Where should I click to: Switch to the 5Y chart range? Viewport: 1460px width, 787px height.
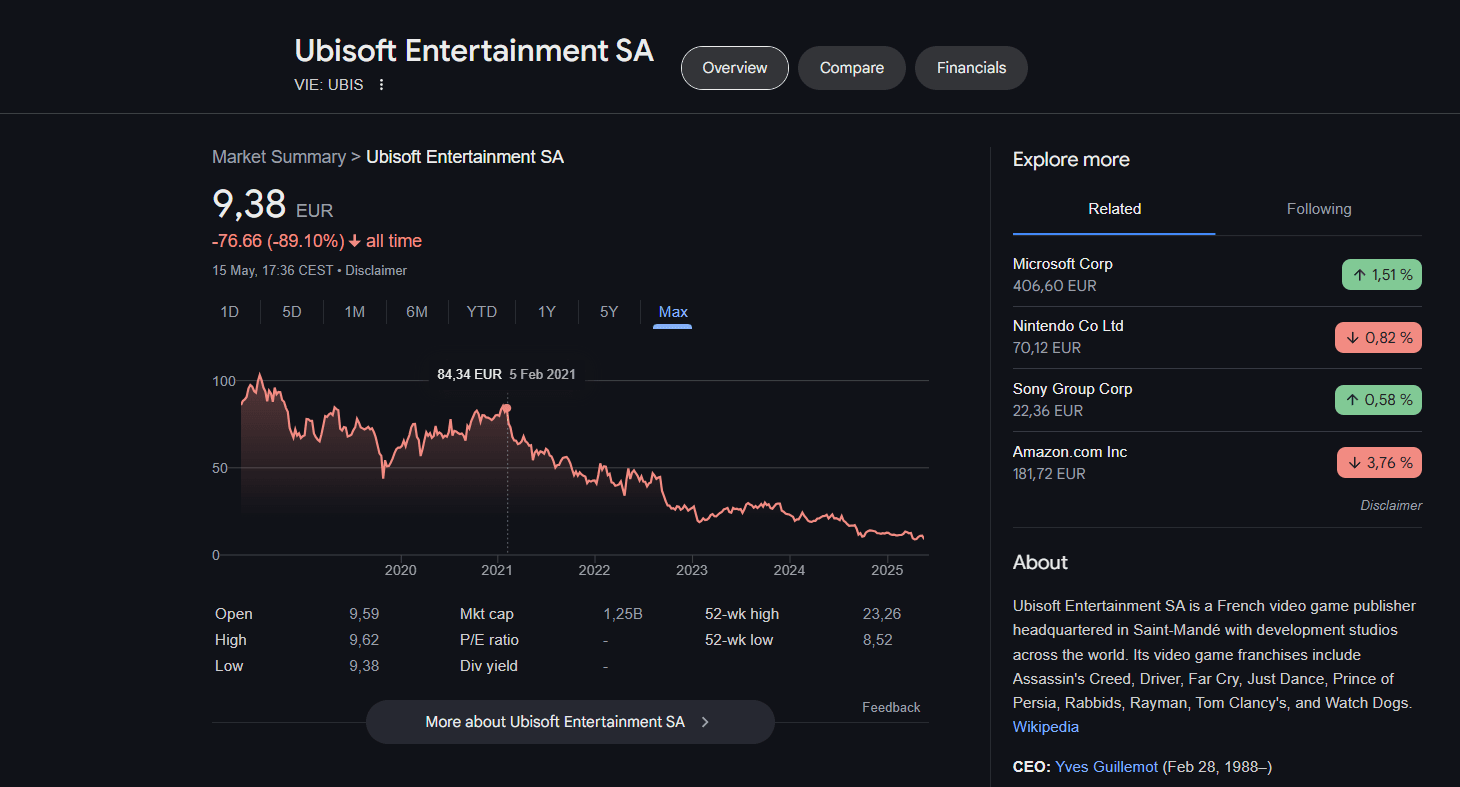pyautogui.click(x=609, y=312)
